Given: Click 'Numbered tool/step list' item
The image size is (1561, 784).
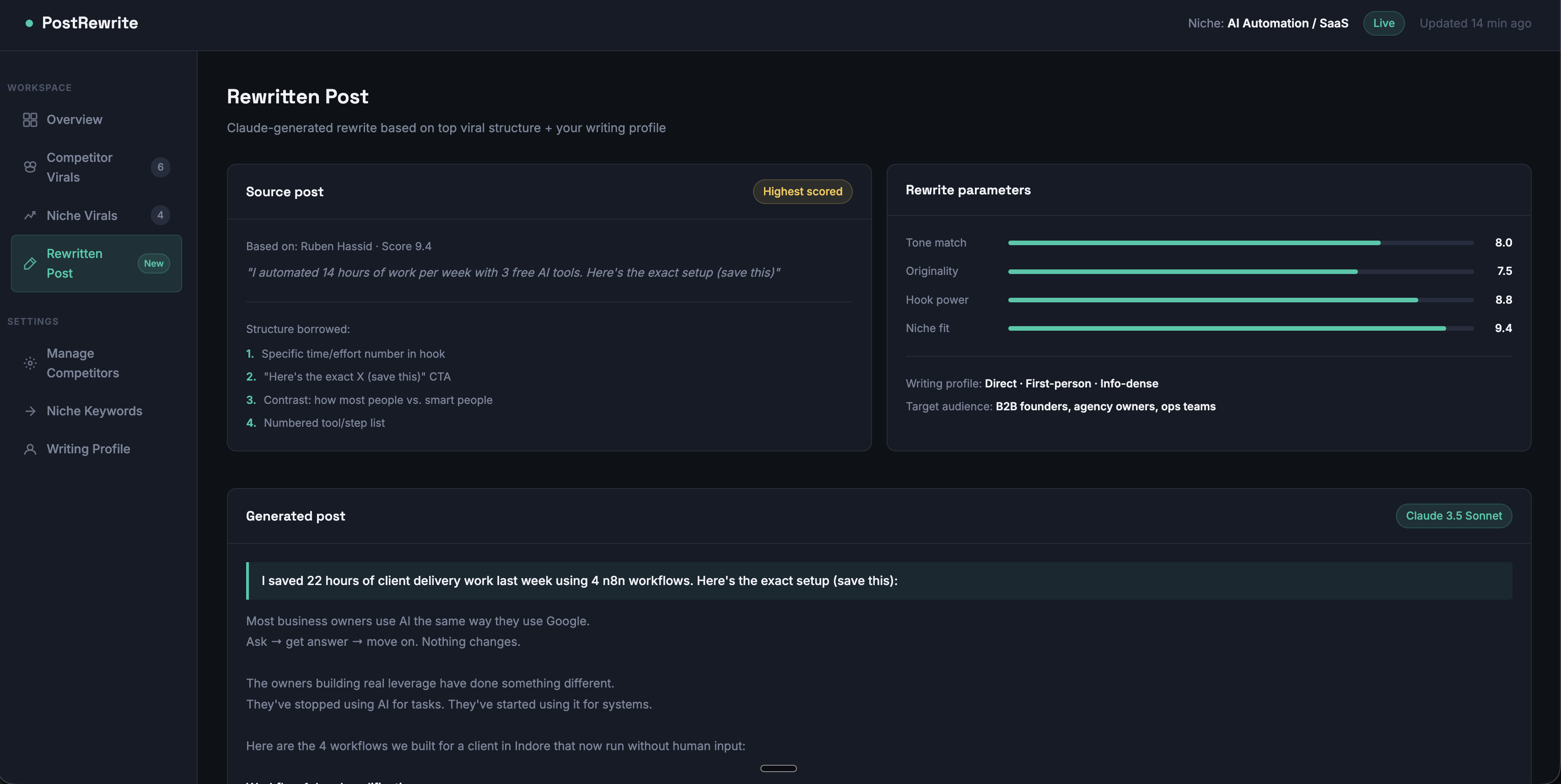Looking at the screenshot, I should point(324,424).
